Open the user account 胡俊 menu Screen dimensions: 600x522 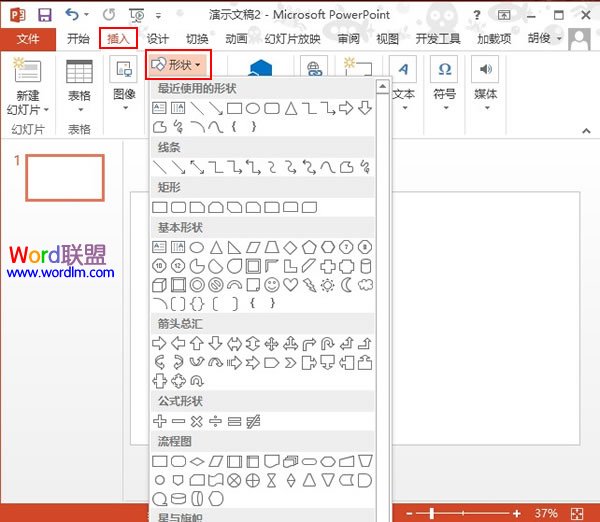[545, 38]
